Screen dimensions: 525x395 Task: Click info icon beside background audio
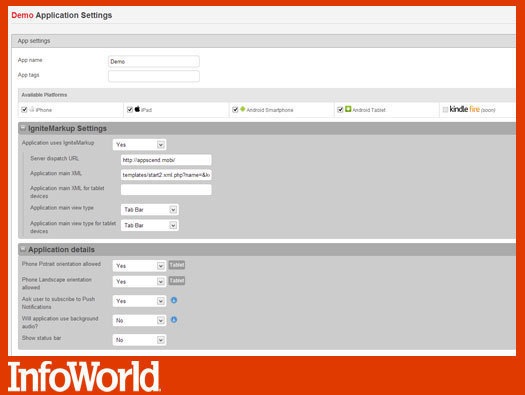click(x=174, y=320)
